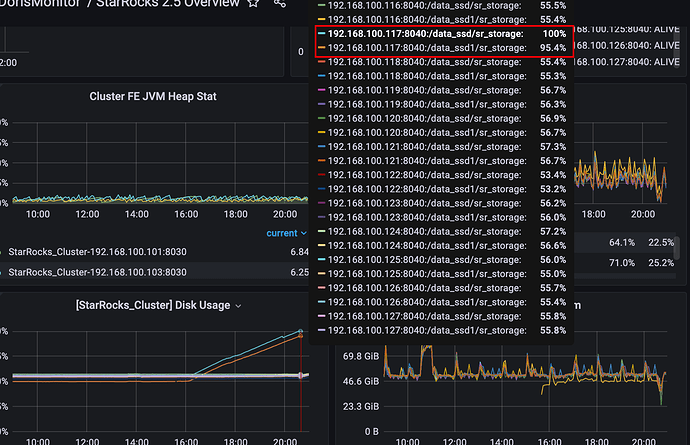Click the 95.4% value in the tooltip
690x445 pixels.
[553, 48]
